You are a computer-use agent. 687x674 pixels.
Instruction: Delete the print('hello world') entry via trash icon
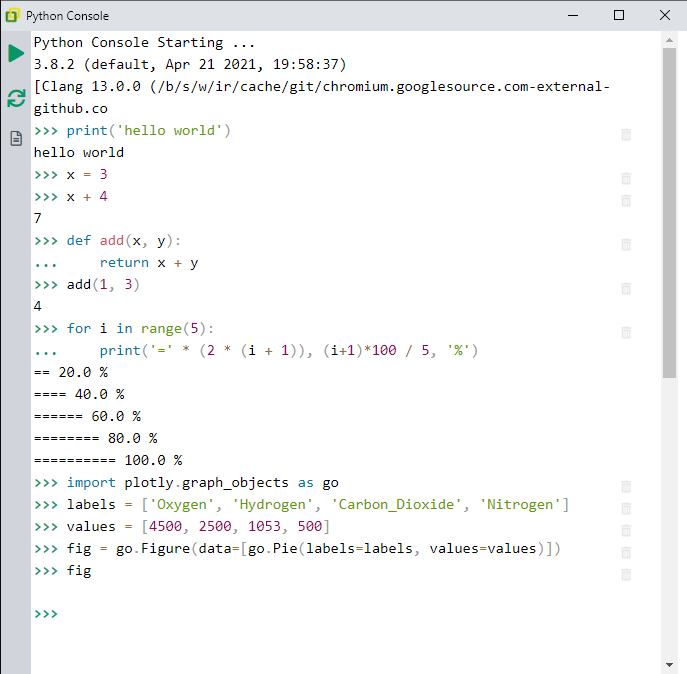(626, 135)
